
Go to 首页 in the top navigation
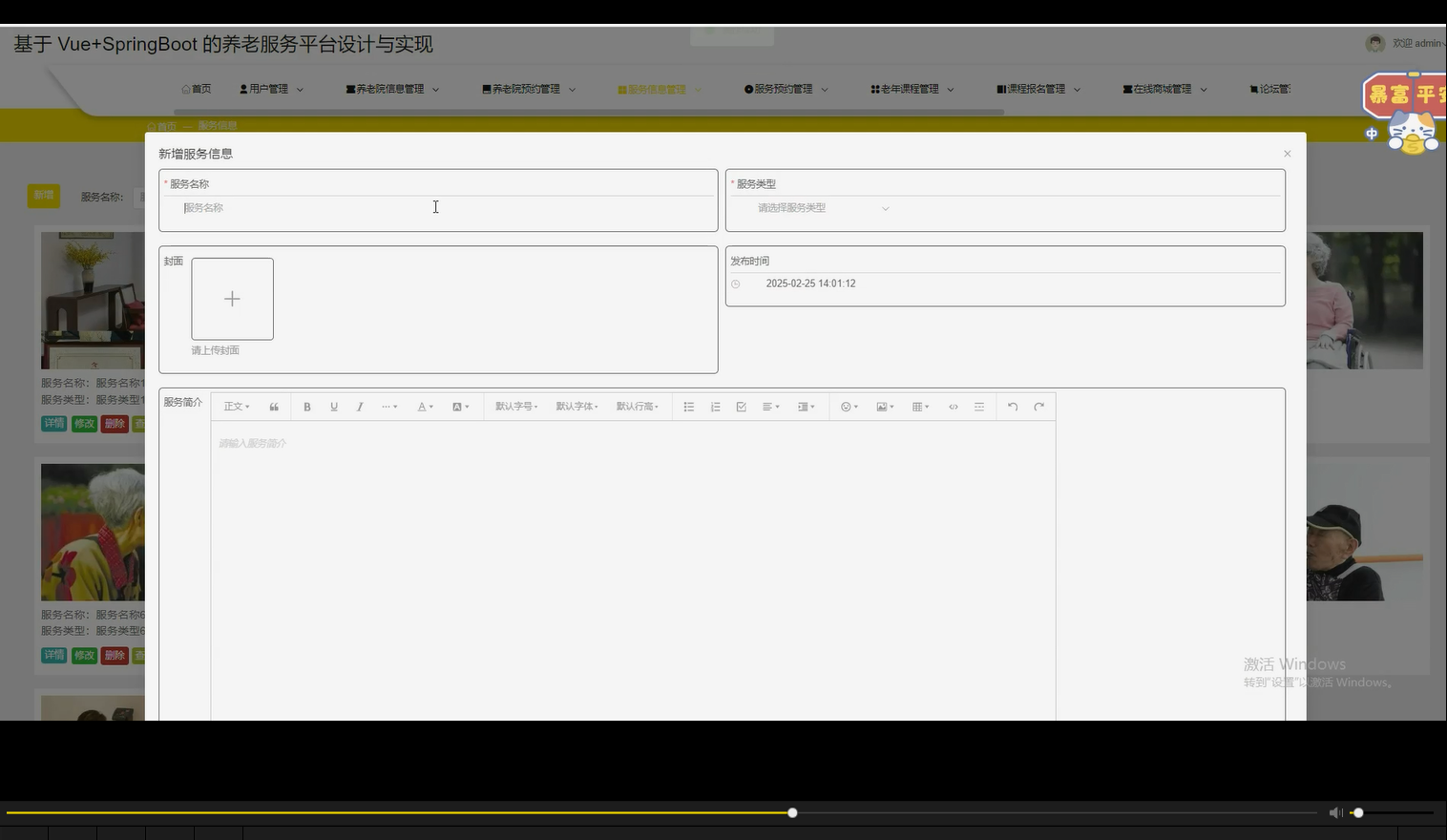(196, 89)
